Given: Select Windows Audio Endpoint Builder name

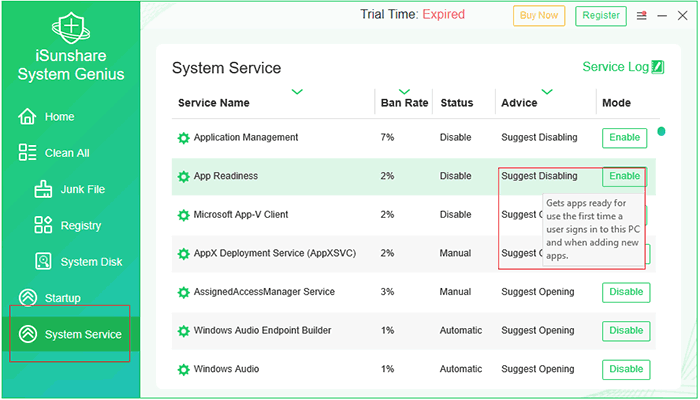Looking at the screenshot, I should (262, 331).
